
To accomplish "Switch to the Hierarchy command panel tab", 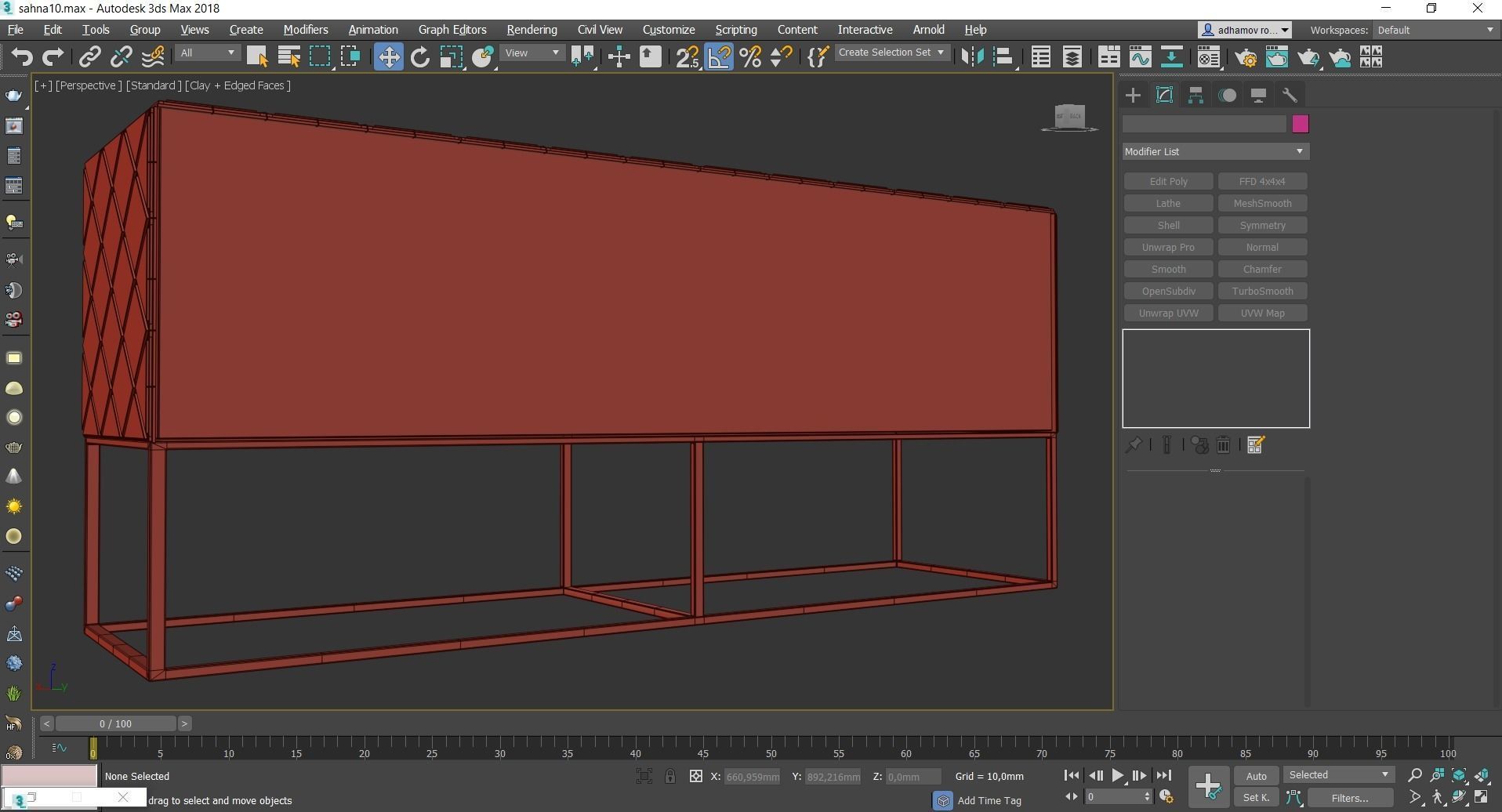I will (1195, 96).
